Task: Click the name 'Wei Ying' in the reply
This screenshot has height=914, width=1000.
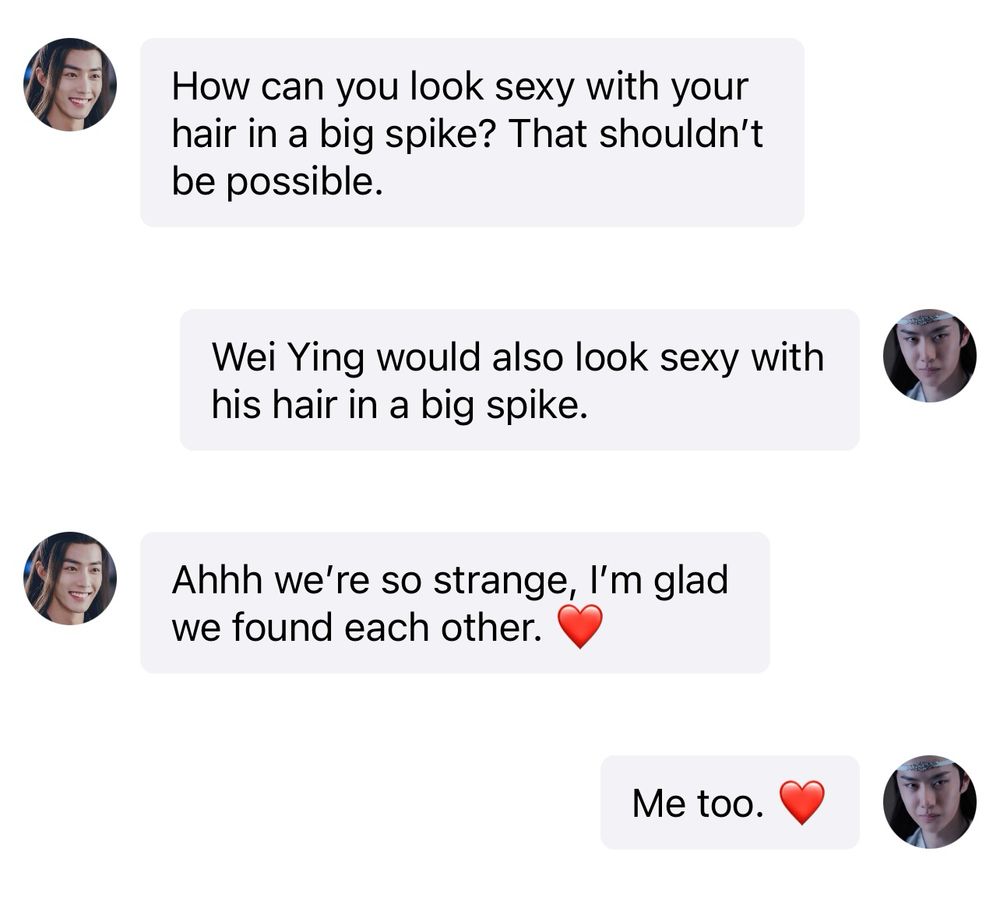Action: [x=288, y=358]
